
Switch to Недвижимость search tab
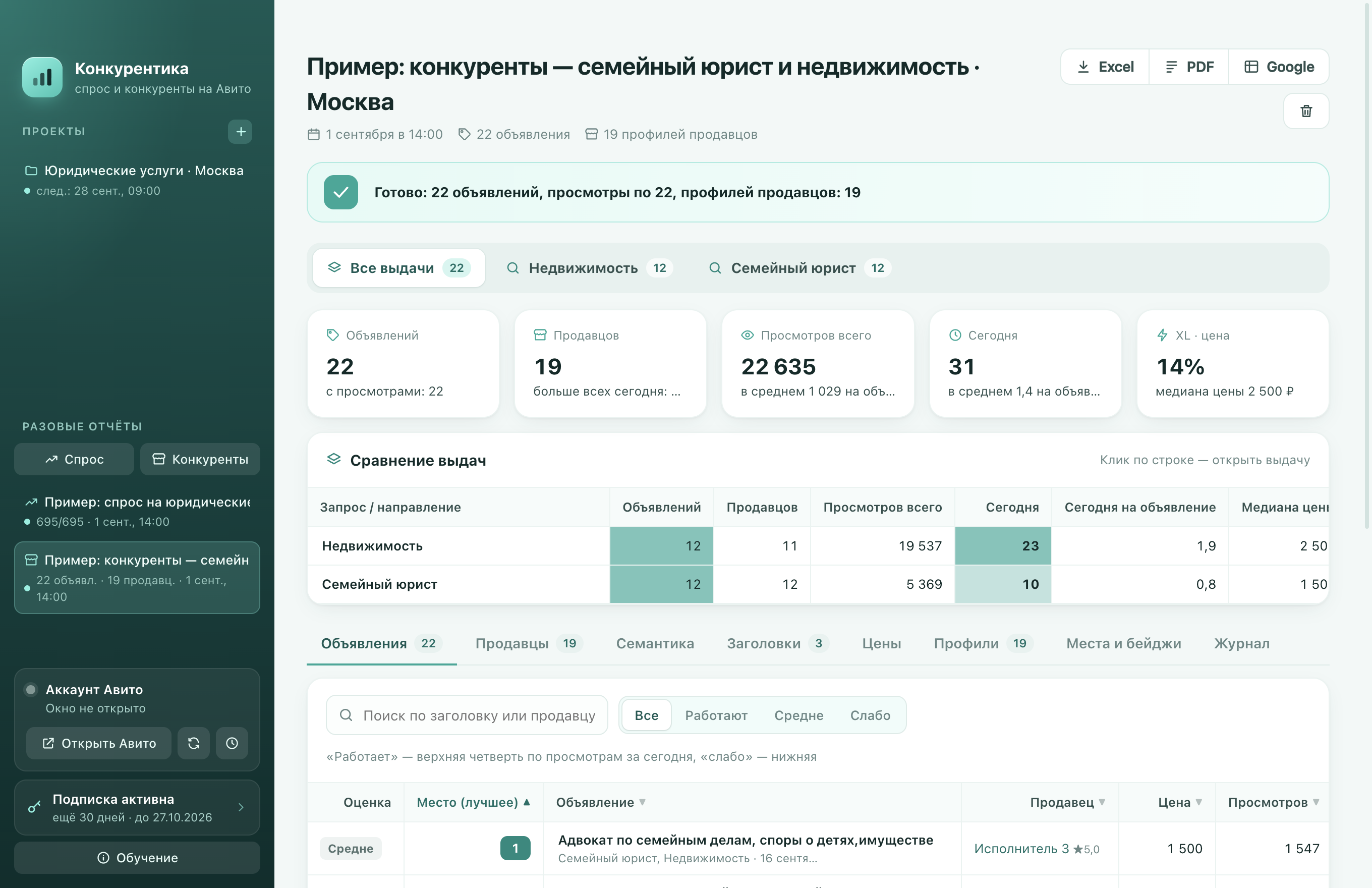click(x=589, y=267)
